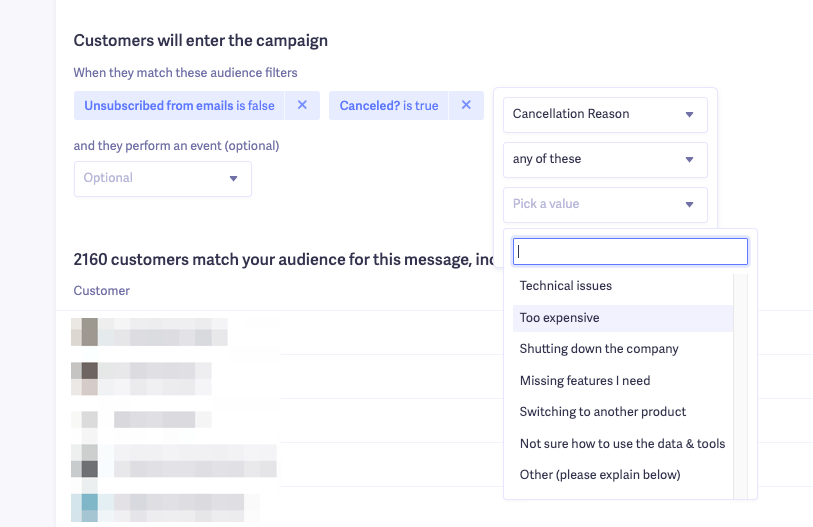This screenshot has height=527, width=813.
Task: Remove the Unsubscribed from emails filter
Action: point(302,105)
